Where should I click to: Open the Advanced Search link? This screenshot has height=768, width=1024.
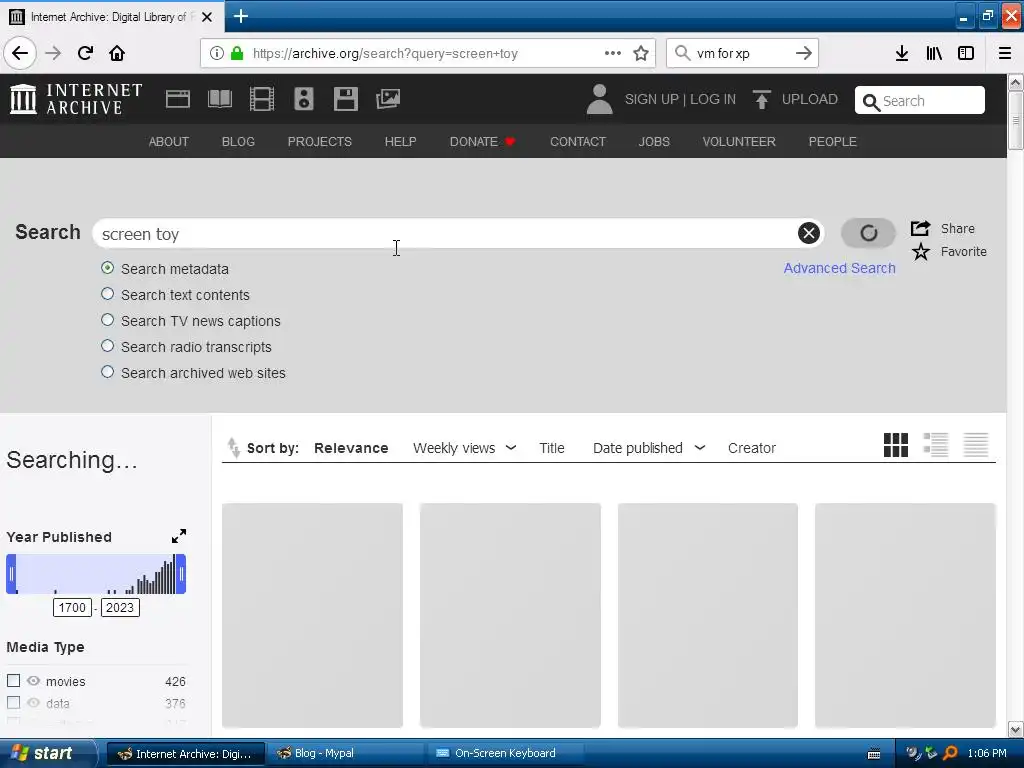[839, 268]
